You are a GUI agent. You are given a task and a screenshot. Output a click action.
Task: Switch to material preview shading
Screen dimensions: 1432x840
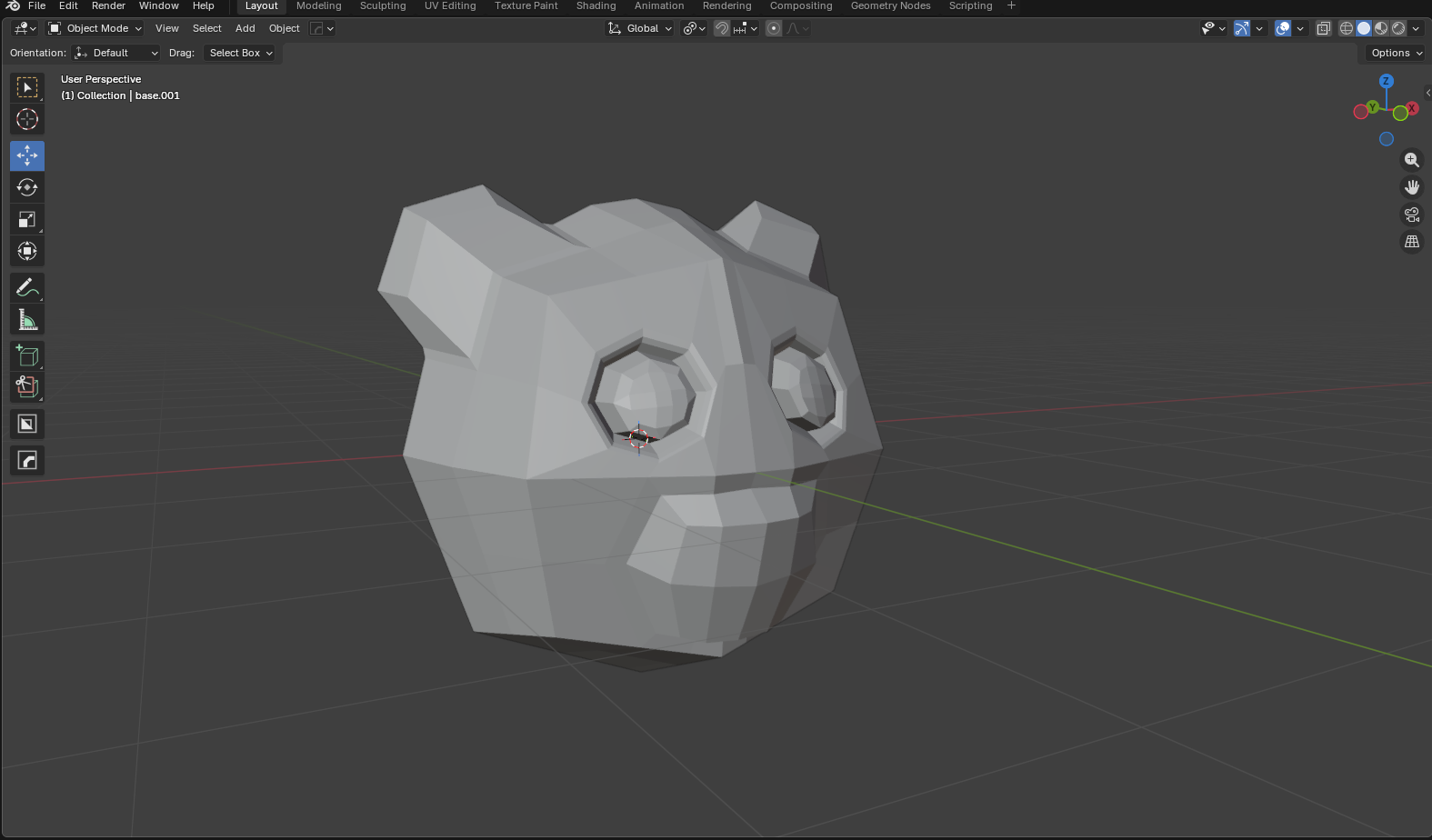[x=1381, y=28]
